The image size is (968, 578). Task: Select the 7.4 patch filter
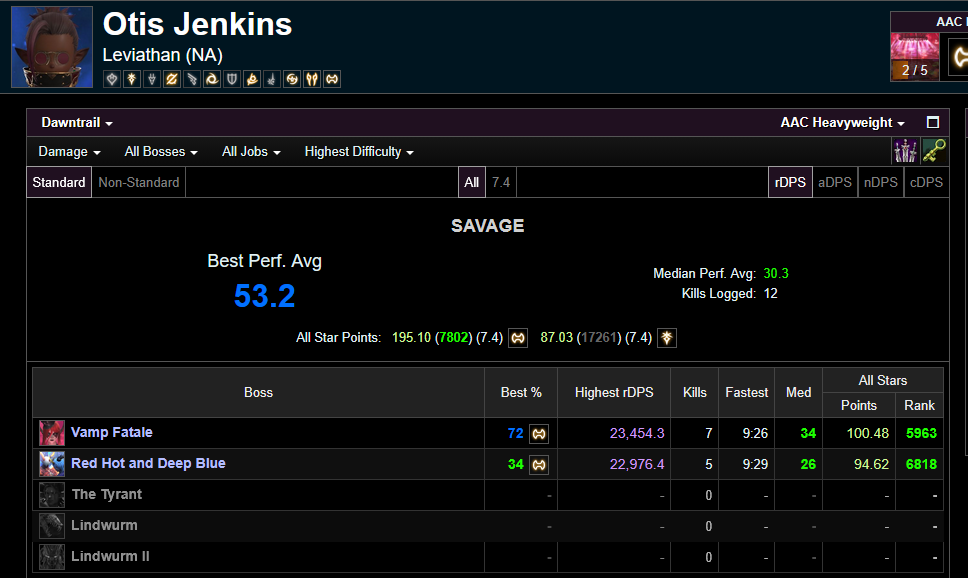pyautogui.click(x=501, y=182)
